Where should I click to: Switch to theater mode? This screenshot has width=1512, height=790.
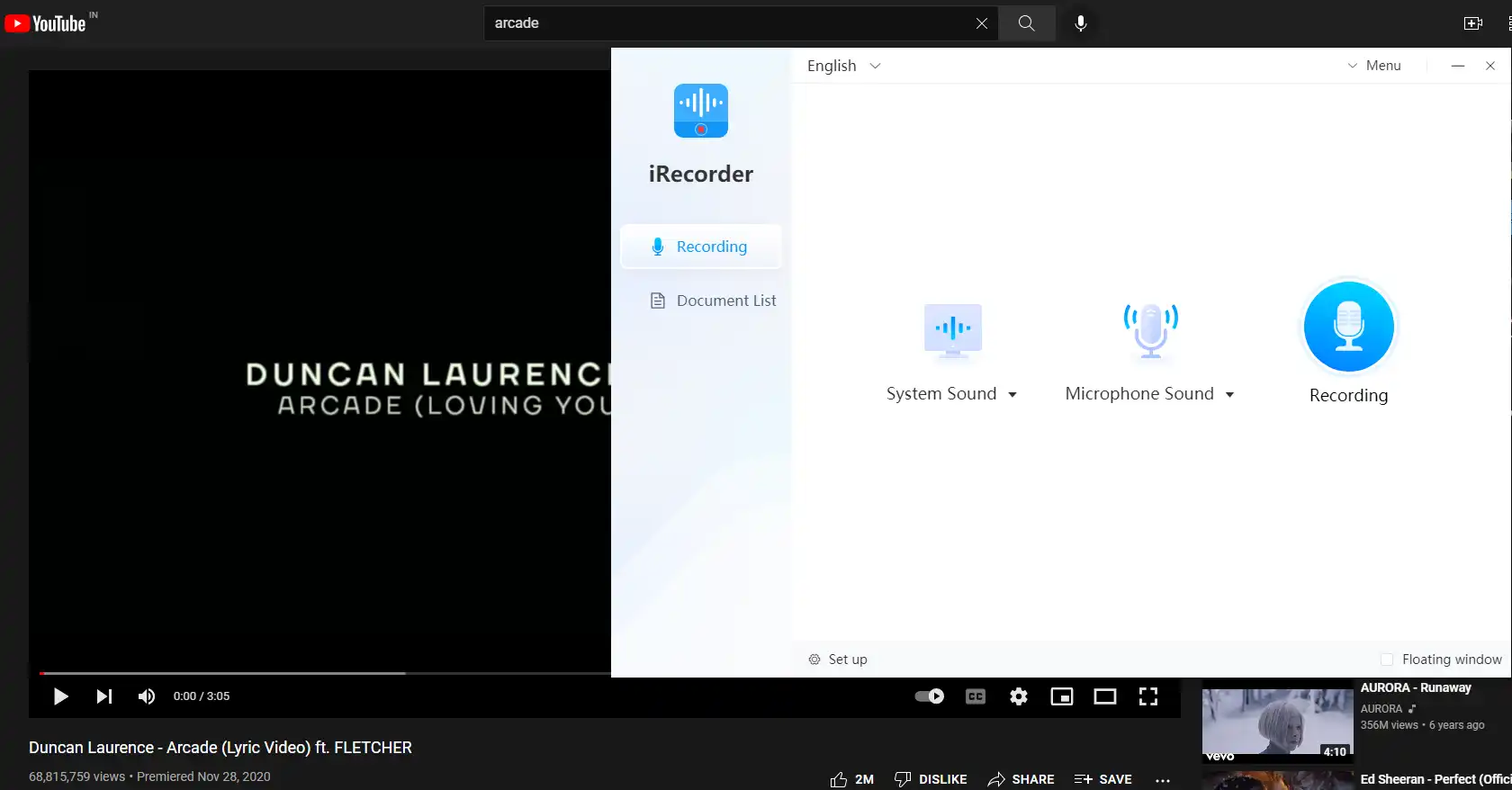coord(1105,696)
